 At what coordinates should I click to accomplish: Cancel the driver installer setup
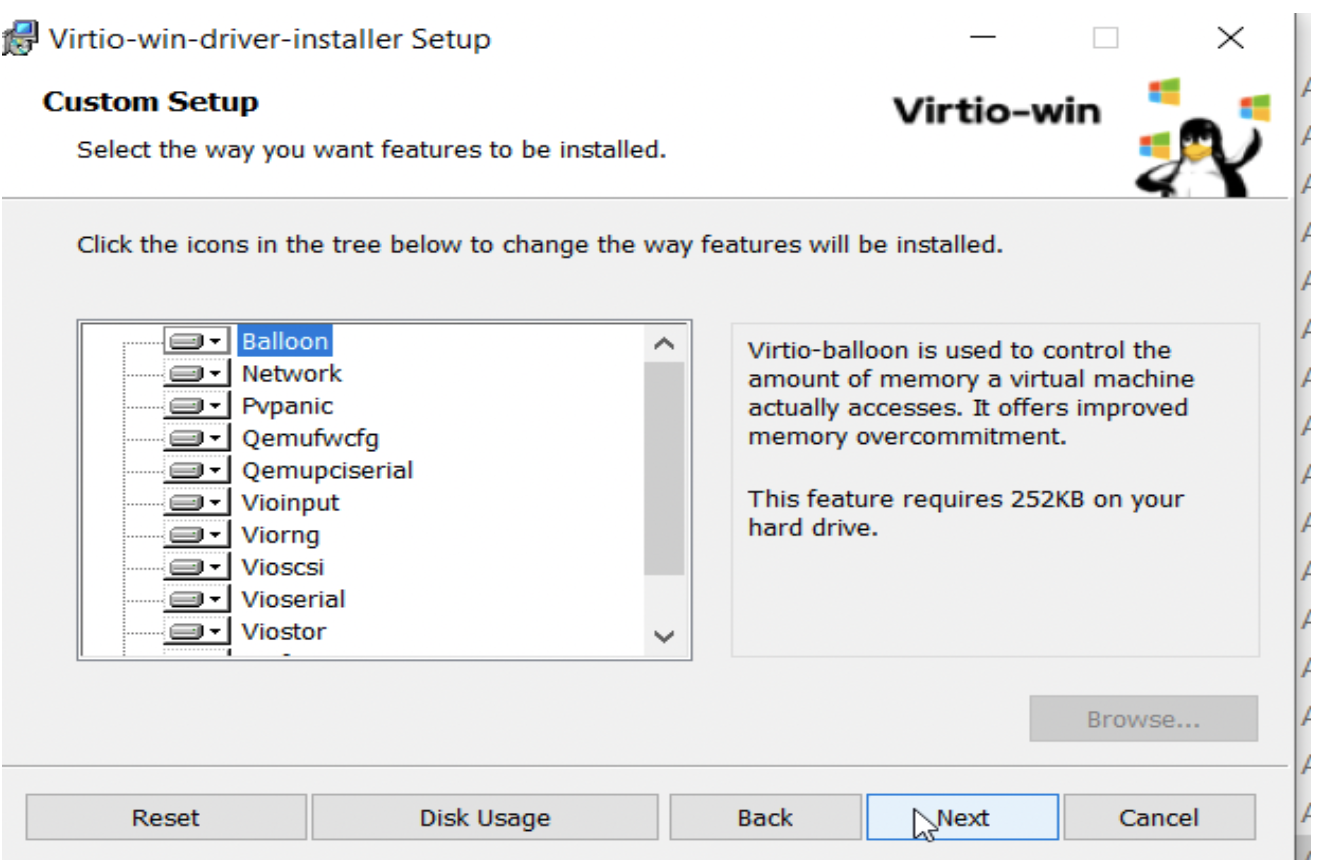(x=1159, y=818)
